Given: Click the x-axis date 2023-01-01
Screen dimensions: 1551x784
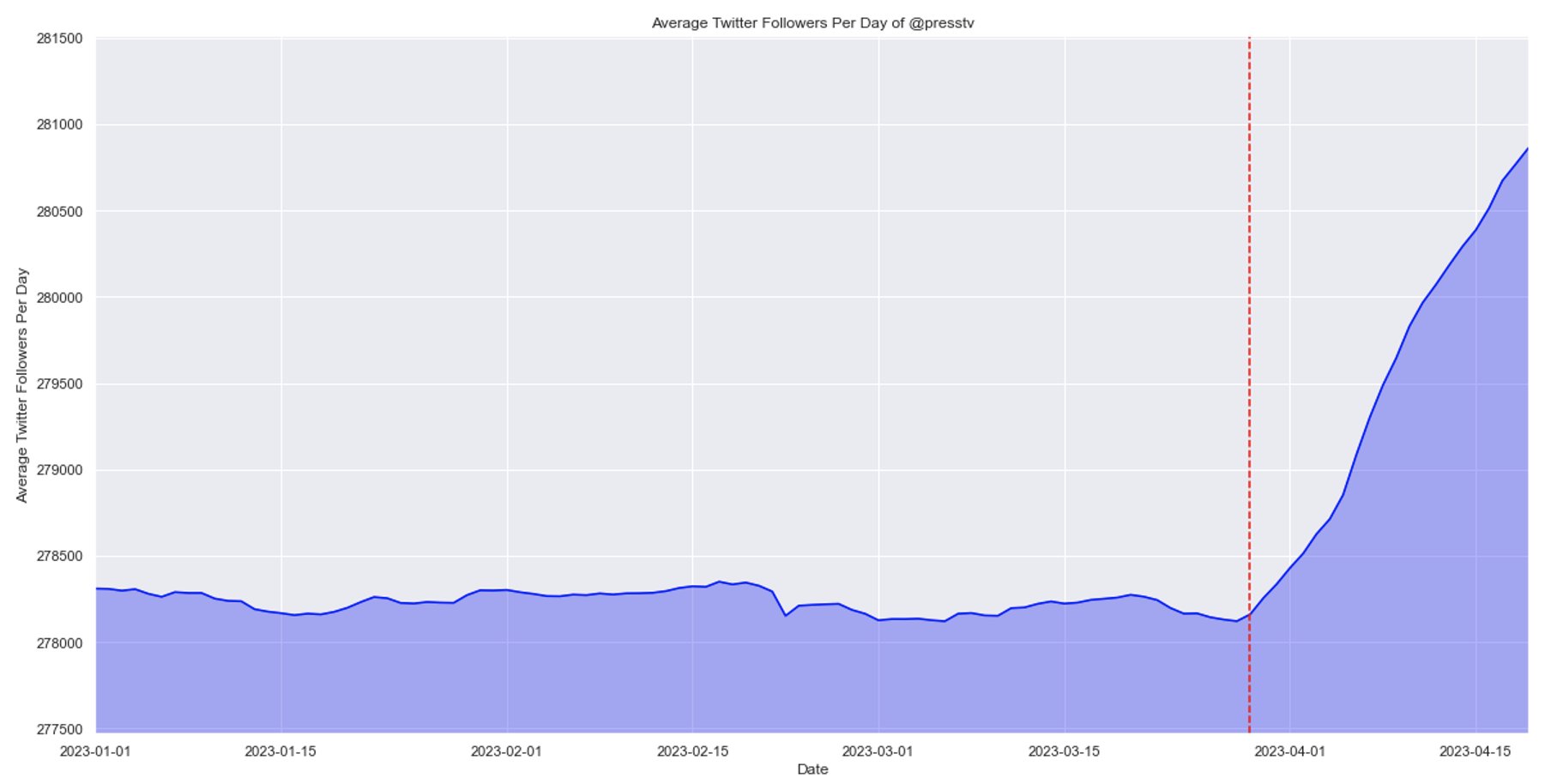Looking at the screenshot, I should click(95, 751).
